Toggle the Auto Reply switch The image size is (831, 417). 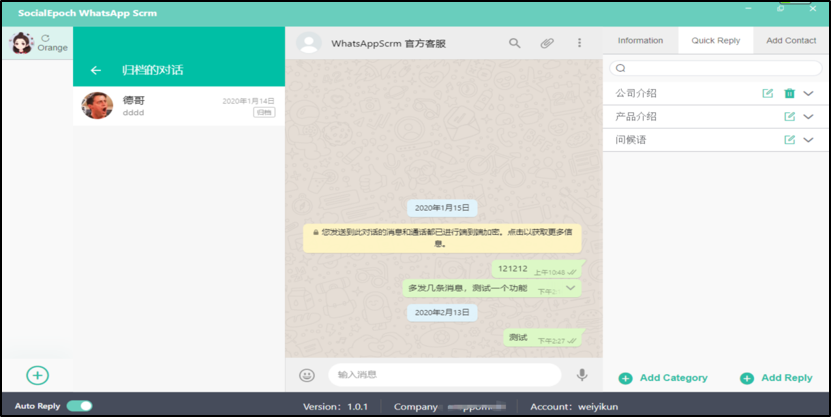point(79,406)
